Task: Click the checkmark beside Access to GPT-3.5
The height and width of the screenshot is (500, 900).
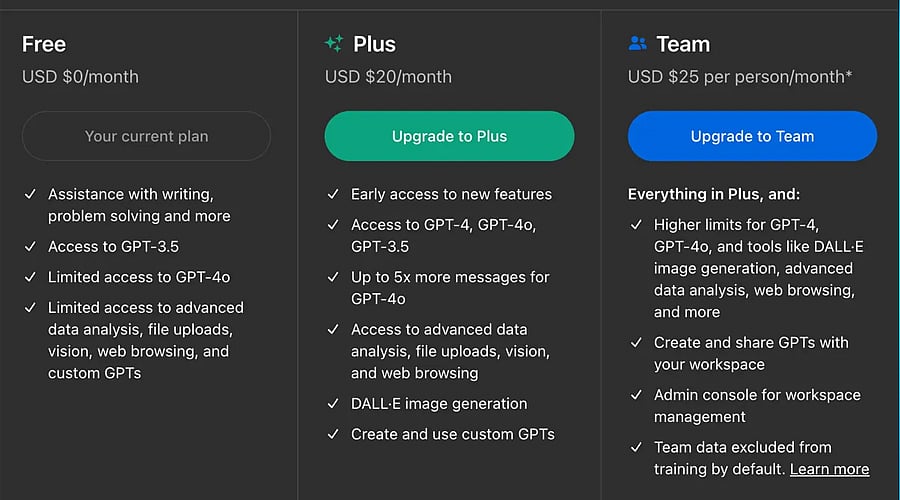Action: [x=30, y=246]
